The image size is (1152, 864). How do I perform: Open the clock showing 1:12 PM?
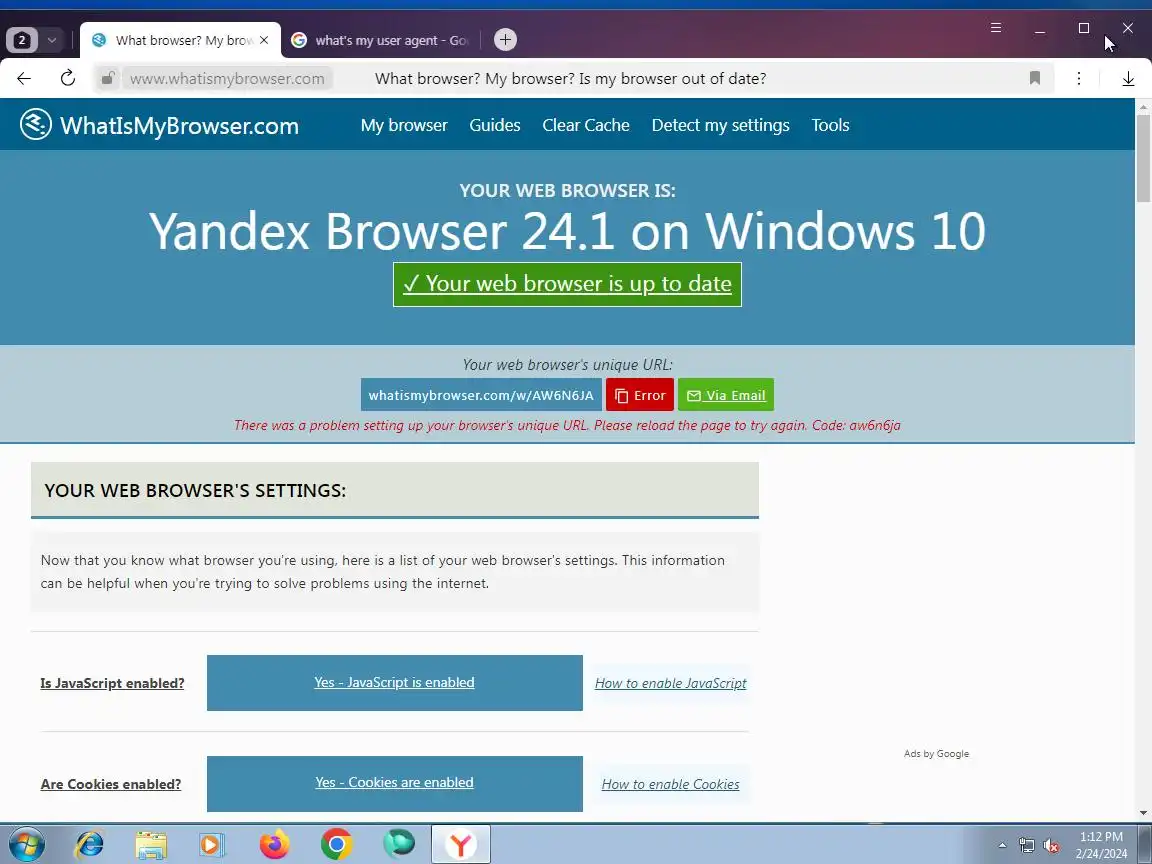point(1101,845)
